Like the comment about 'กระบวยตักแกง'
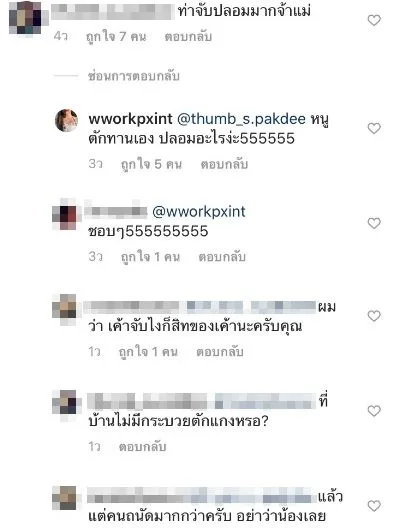 pos(374,411)
